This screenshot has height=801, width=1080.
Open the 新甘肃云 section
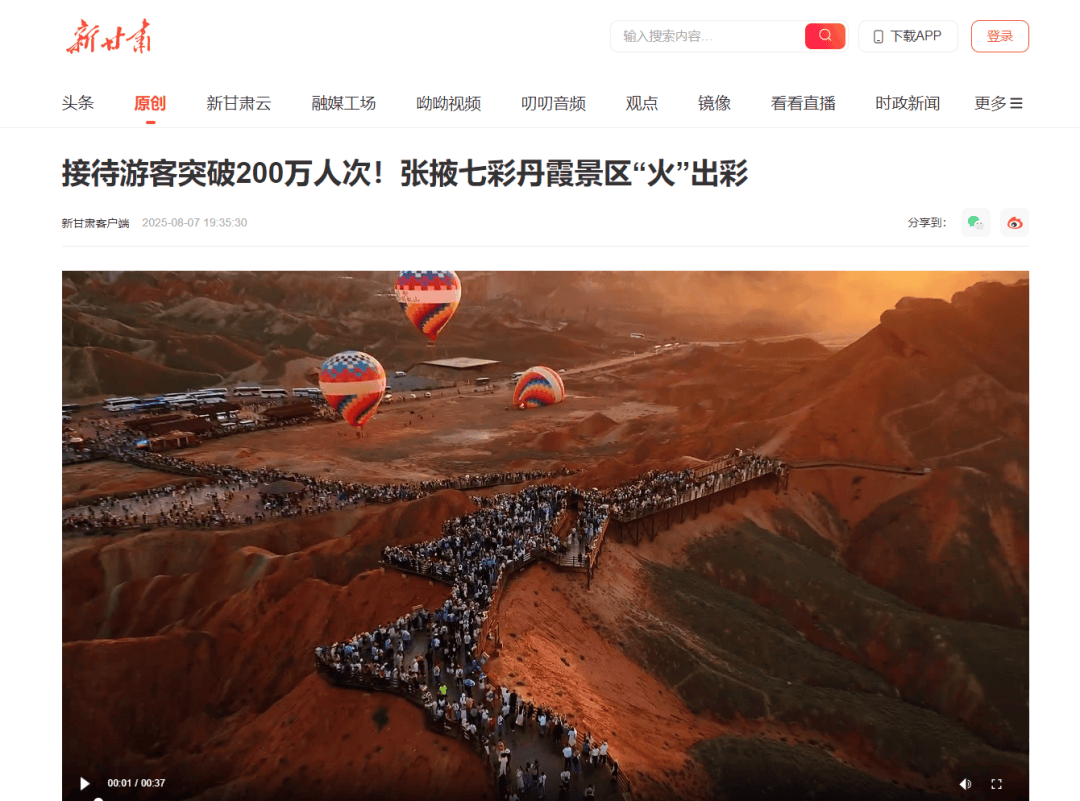point(239,103)
